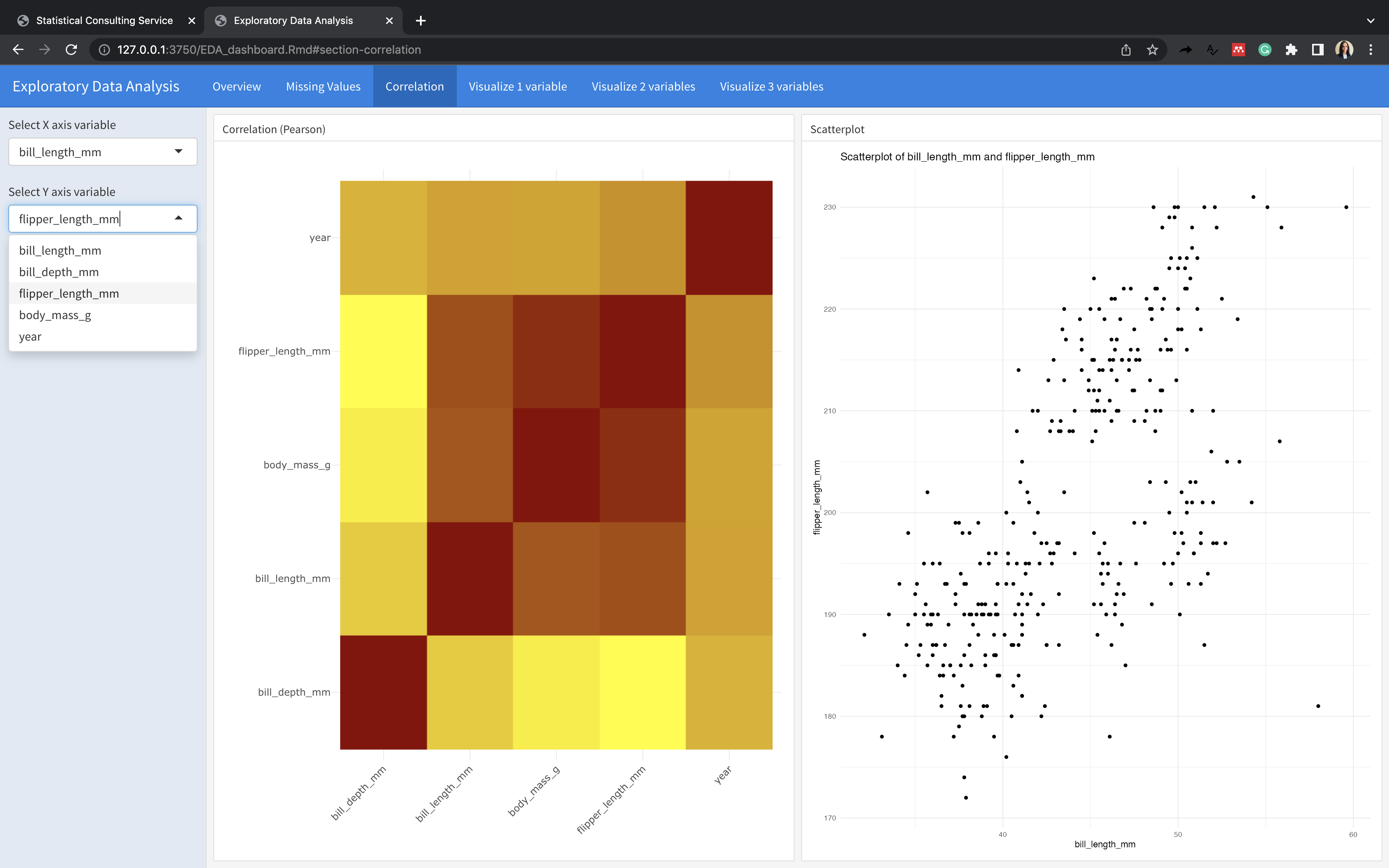
Task: Select body_mass_g from dropdown list
Action: tap(55, 315)
